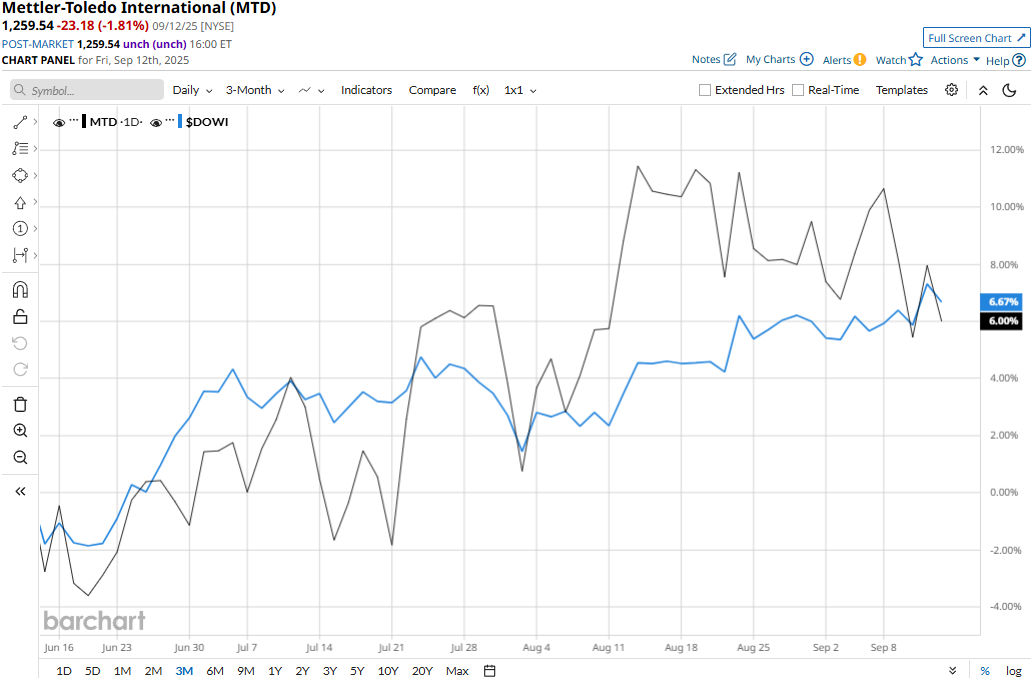This screenshot has height=678, width=1031.
Task: Open the f(x) expressions menu
Action: tap(481, 90)
